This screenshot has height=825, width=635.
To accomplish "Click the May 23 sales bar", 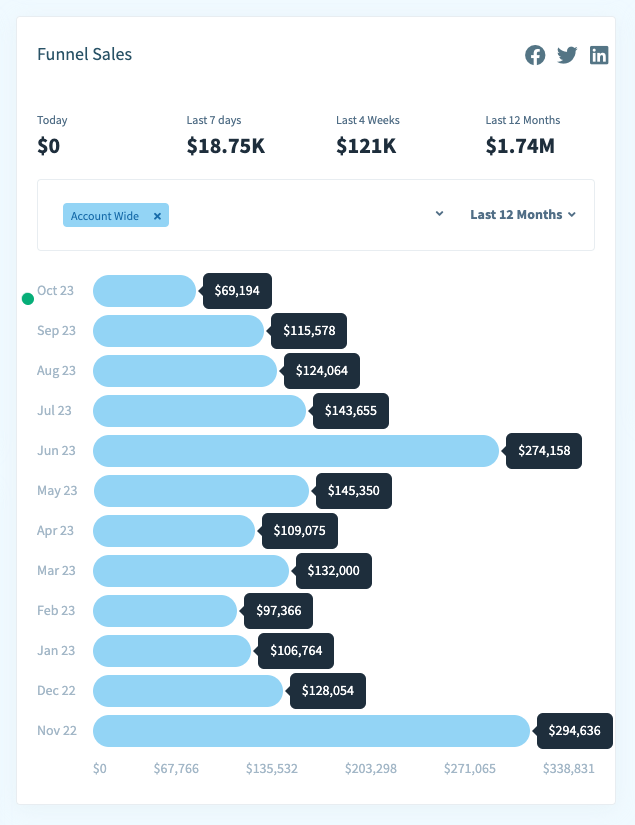I will pos(201,491).
